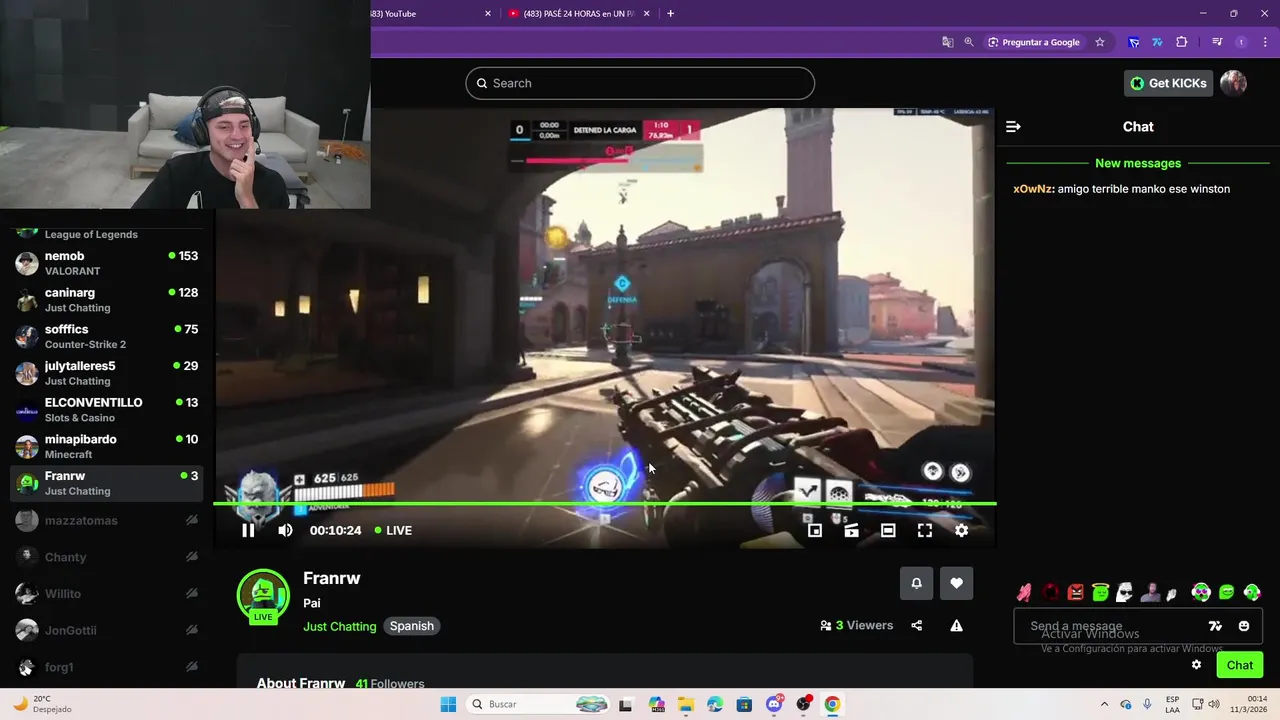Open the Windows Start menu
This screenshot has height=720, width=1280.
click(x=448, y=704)
